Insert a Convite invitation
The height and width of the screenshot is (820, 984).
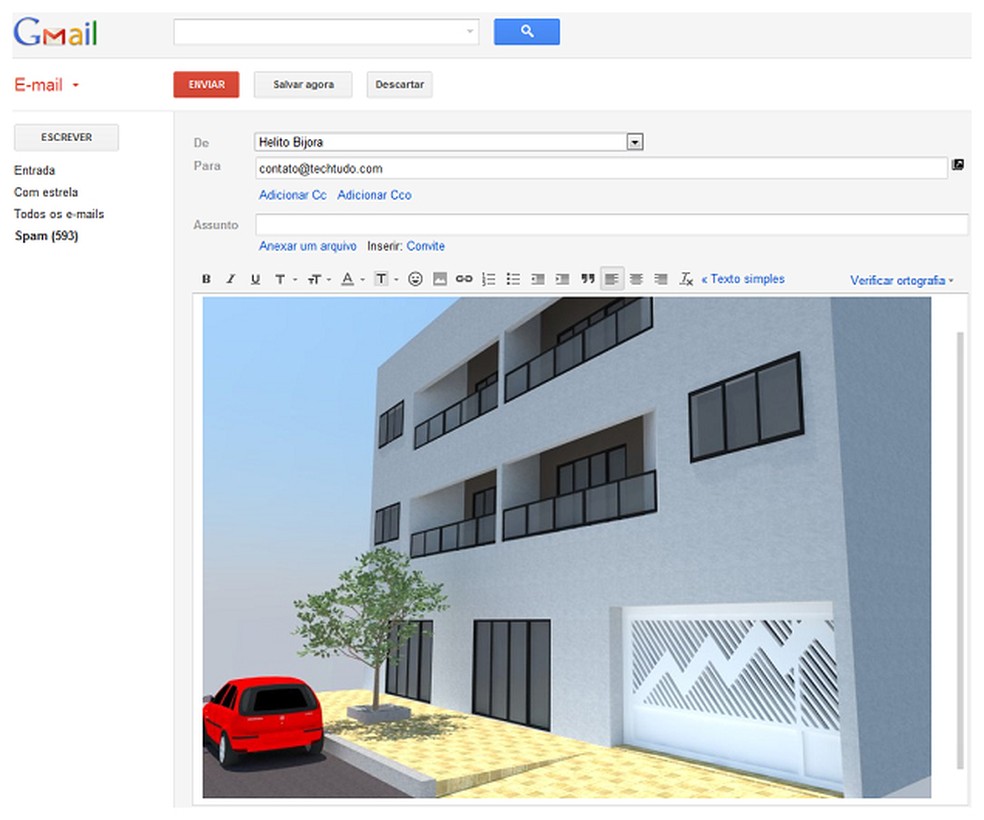[x=425, y=246]
